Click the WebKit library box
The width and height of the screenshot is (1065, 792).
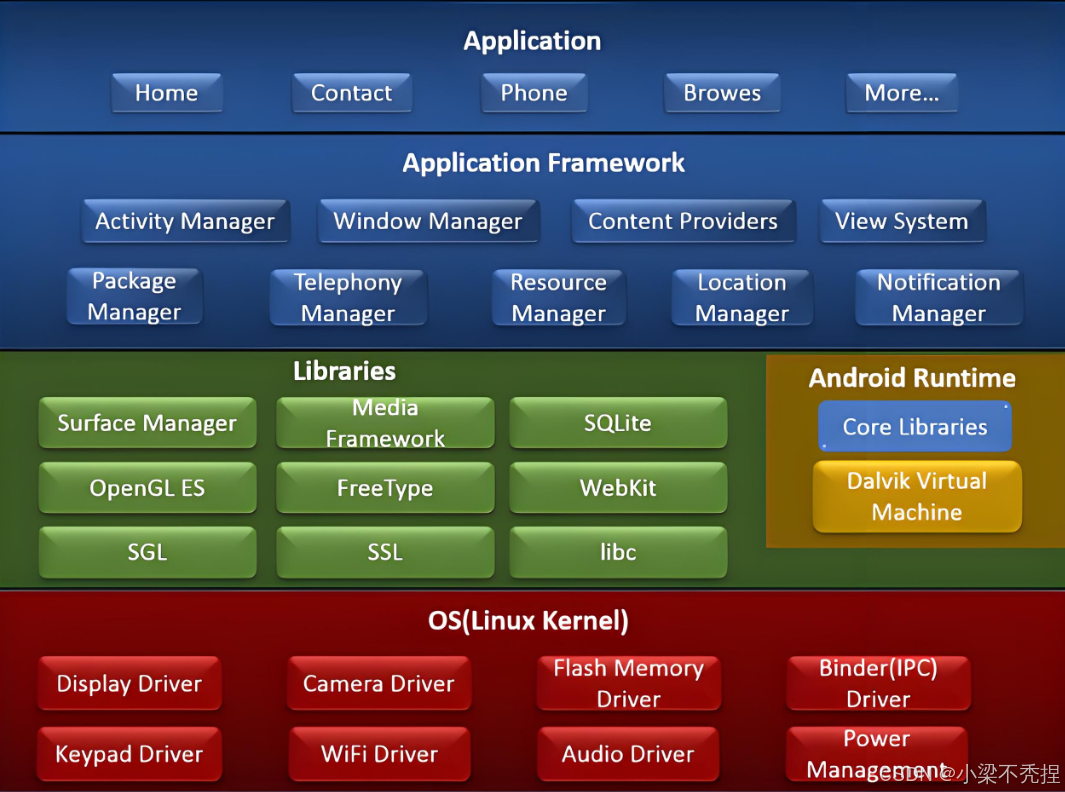(x=618, y=488)
